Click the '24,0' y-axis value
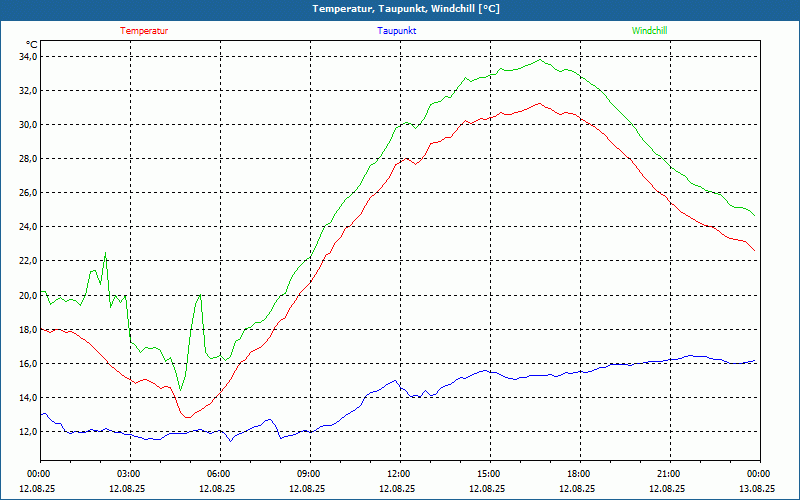Screen dimensions: 800x500 29,227
